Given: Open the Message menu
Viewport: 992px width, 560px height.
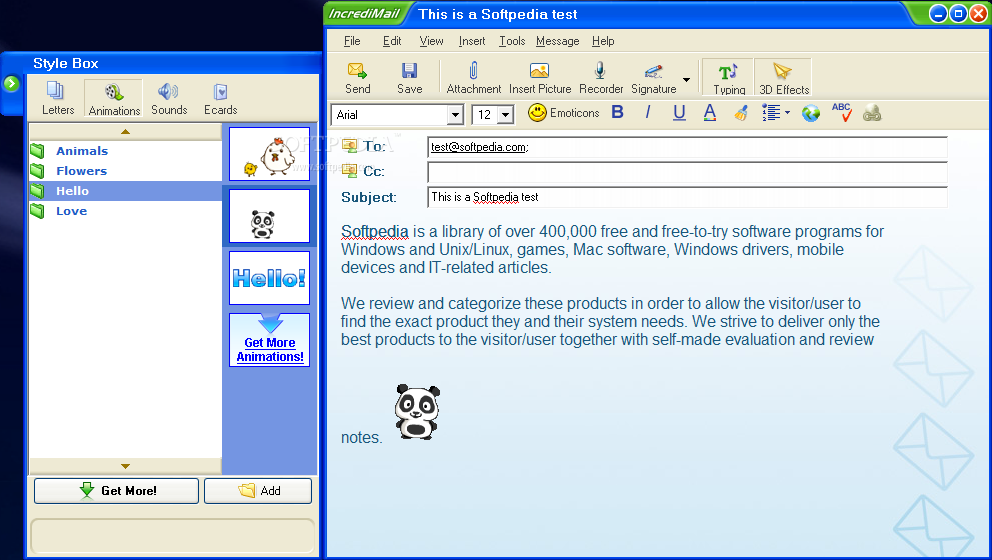Looking at the screenshot, I should (557, 41).
